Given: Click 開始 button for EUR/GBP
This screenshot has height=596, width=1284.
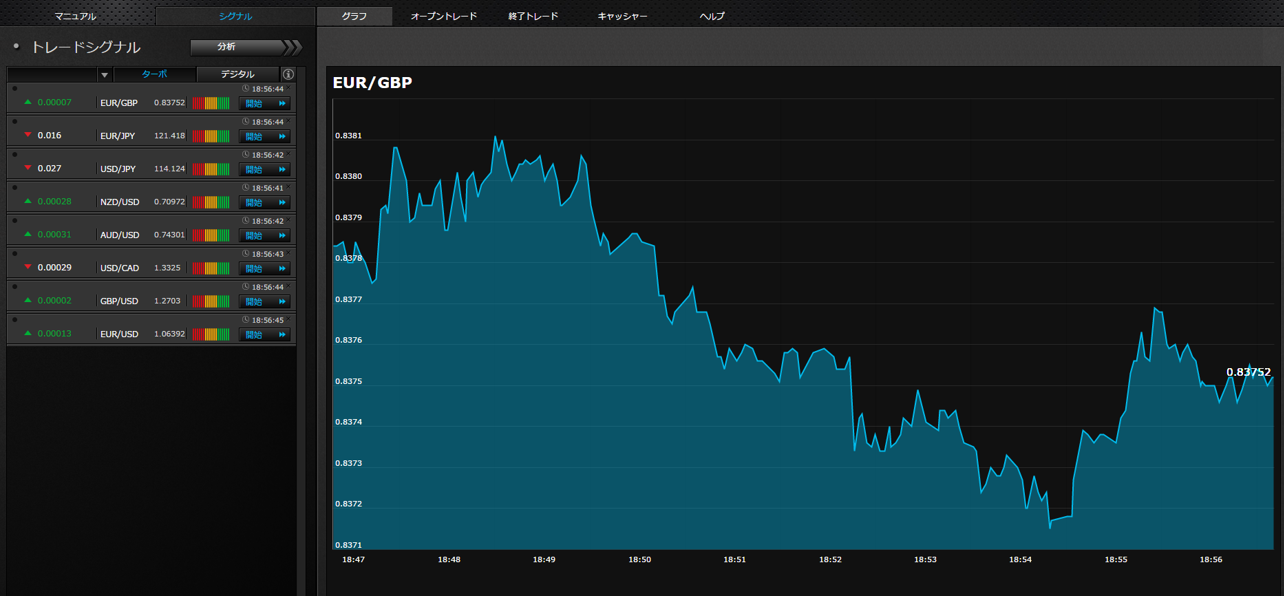Looking at the screenshot, I should click(265, 103).
